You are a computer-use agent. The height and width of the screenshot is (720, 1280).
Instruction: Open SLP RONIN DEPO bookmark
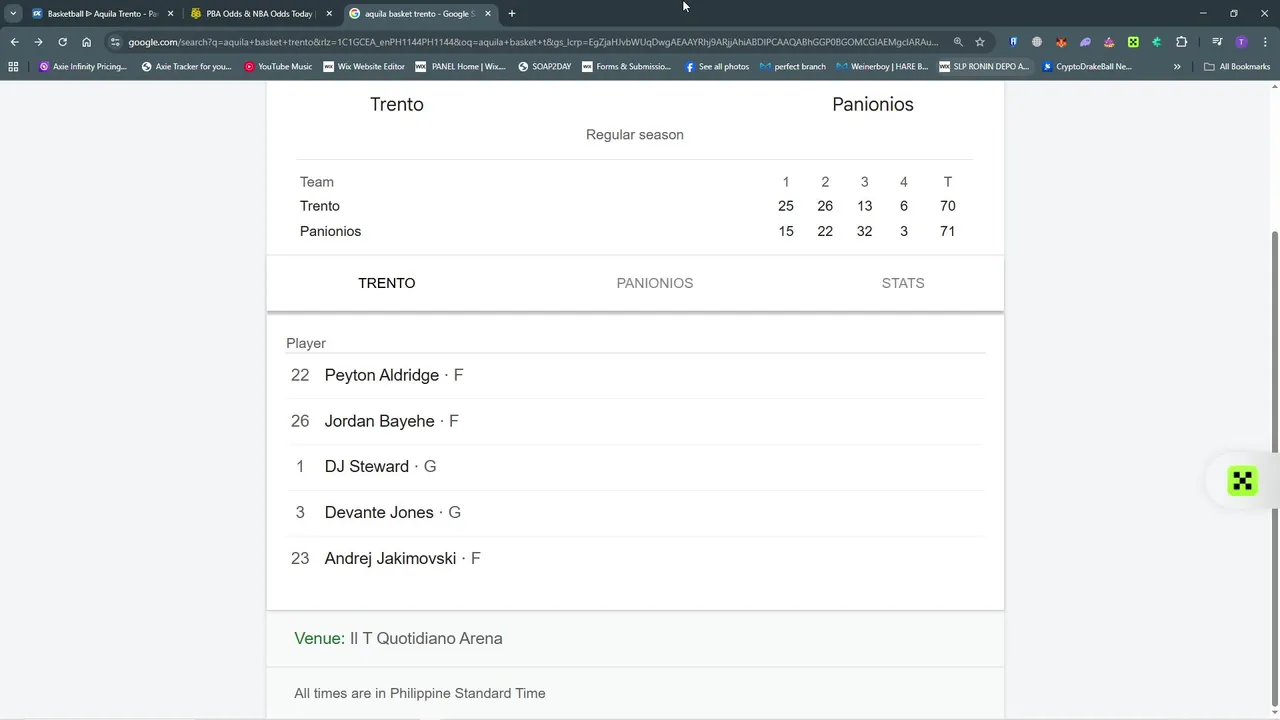pos(985,67)
